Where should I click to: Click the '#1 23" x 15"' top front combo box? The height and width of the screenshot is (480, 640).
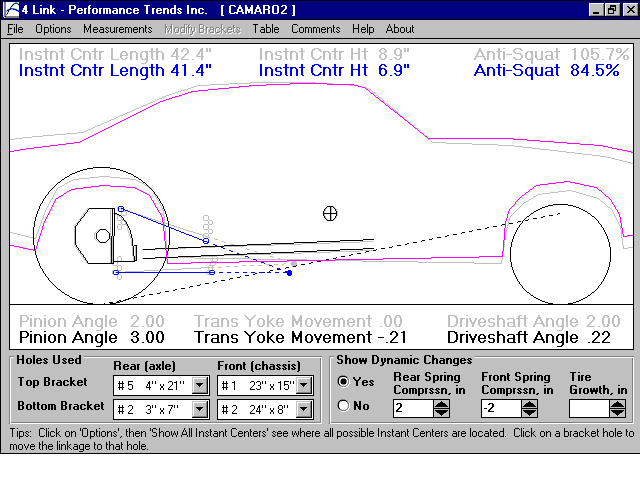pos(265,385)
